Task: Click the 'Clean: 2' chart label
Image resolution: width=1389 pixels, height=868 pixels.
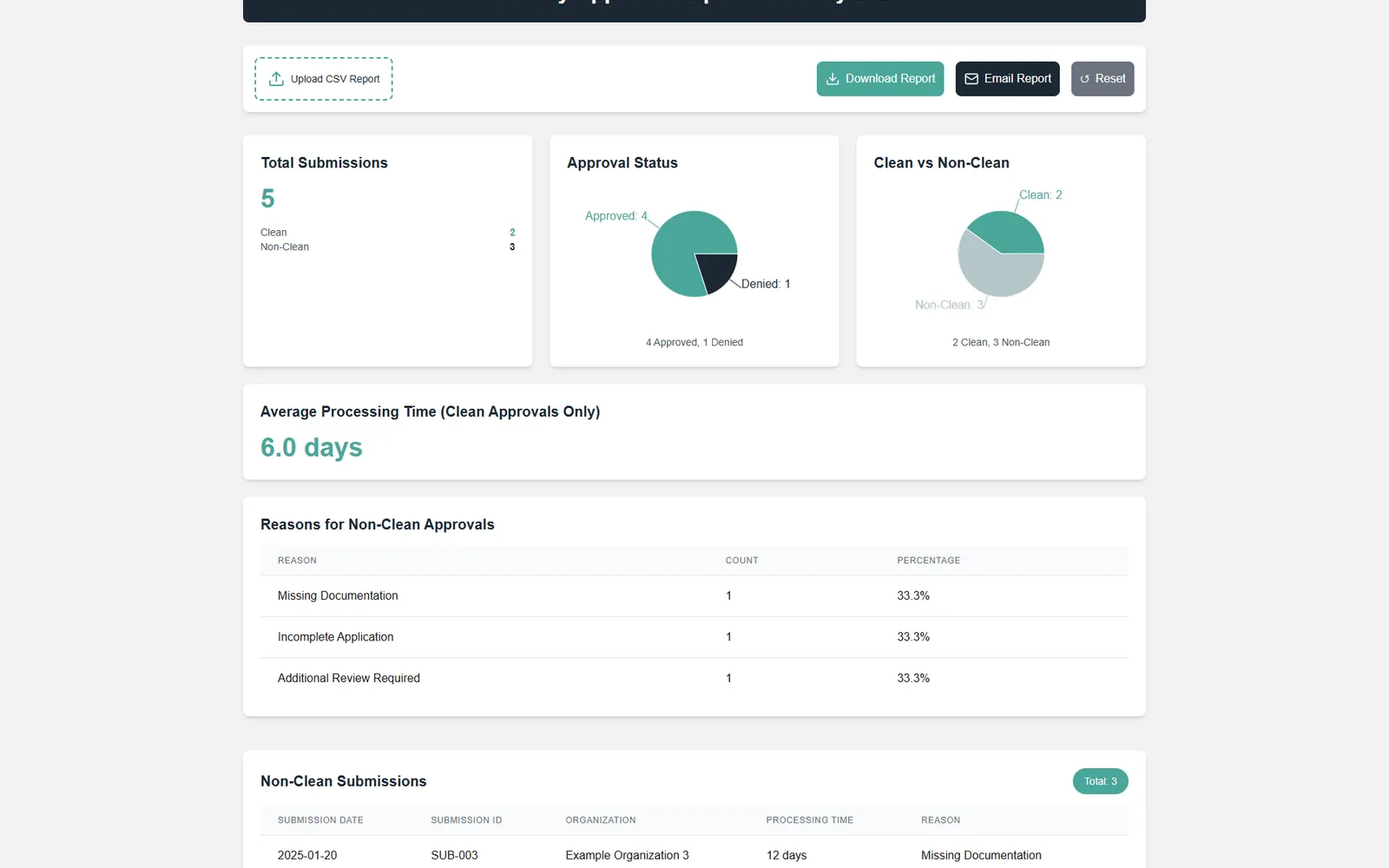Action: pyautogui.click(x=1040, y=195)
